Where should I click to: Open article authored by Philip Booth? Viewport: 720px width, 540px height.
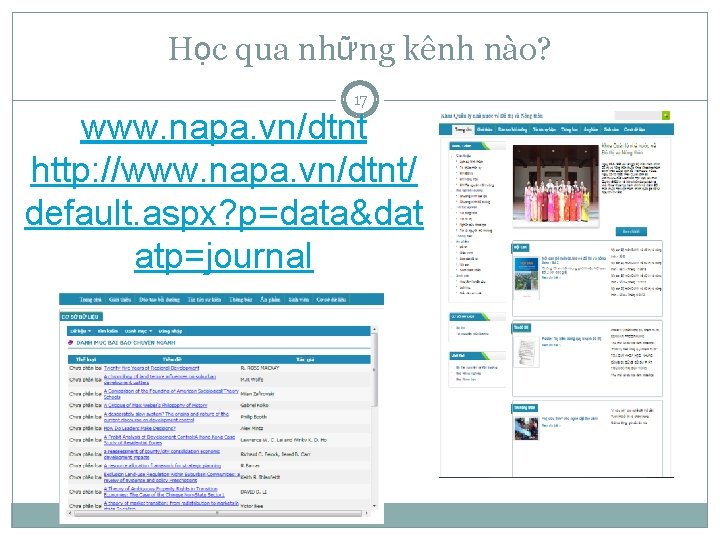[166, 417]
